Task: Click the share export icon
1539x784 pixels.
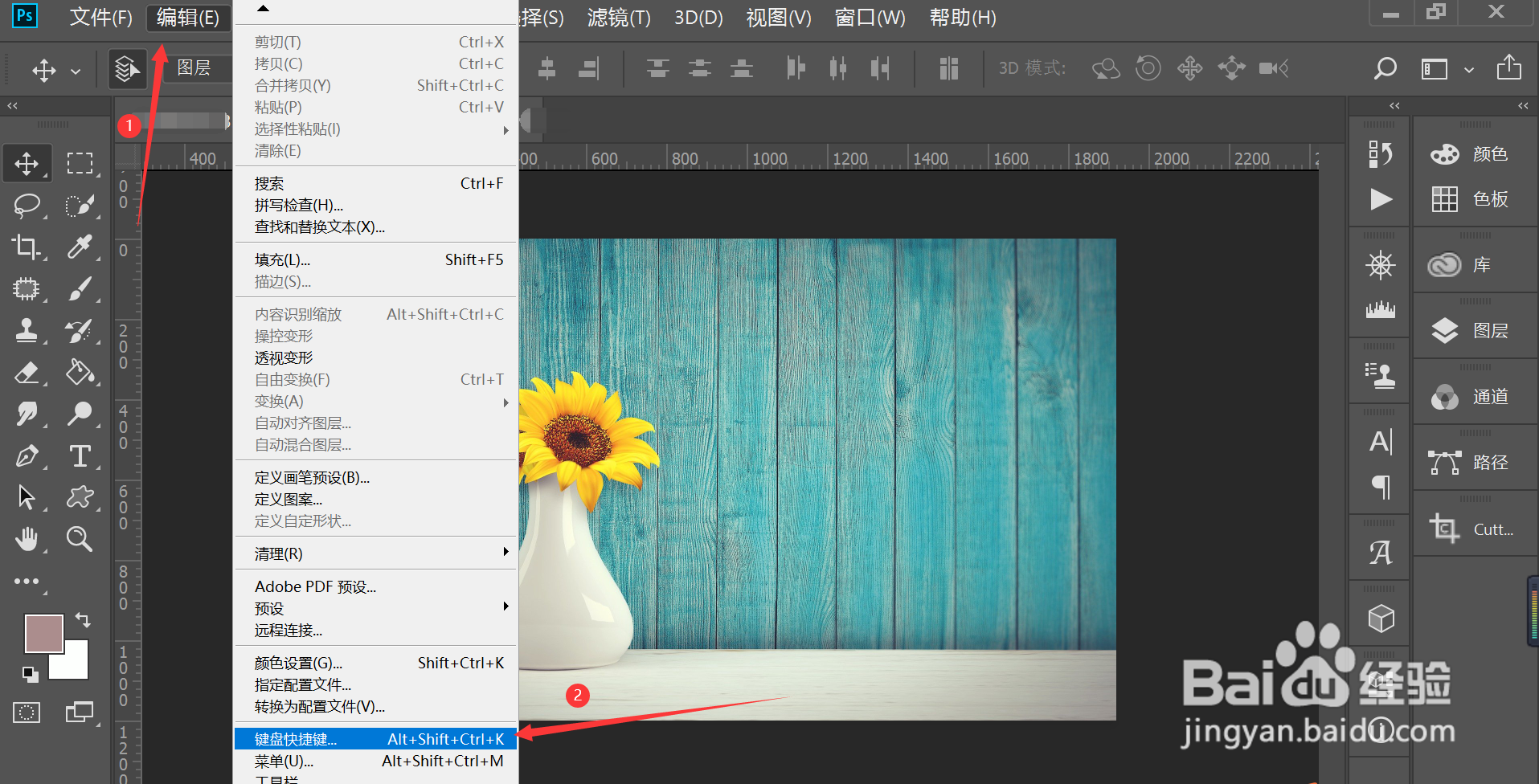Action: (x=1508, y=67)
